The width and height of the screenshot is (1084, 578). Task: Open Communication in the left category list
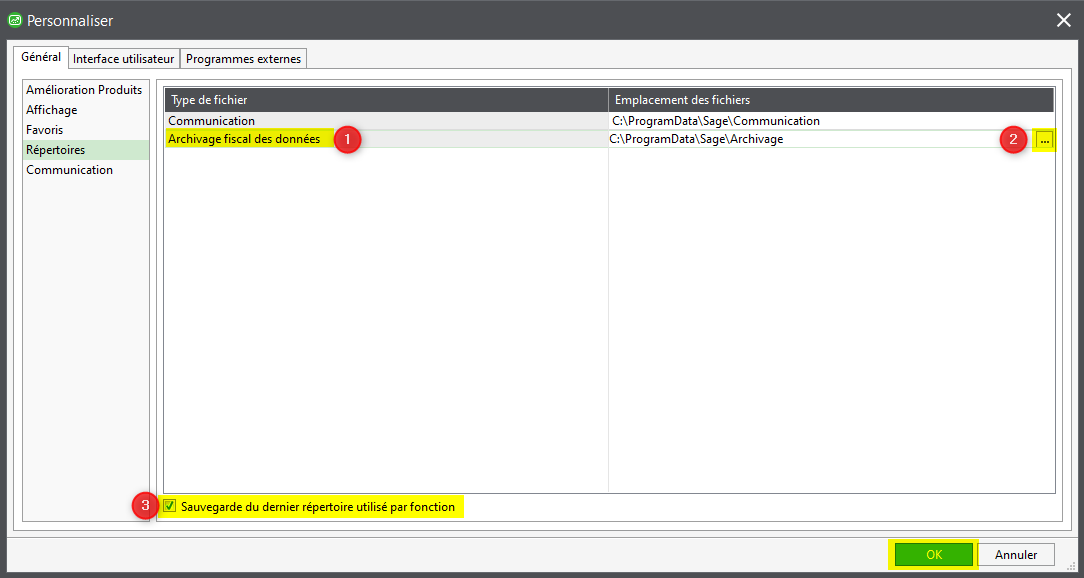click(70, 170)
